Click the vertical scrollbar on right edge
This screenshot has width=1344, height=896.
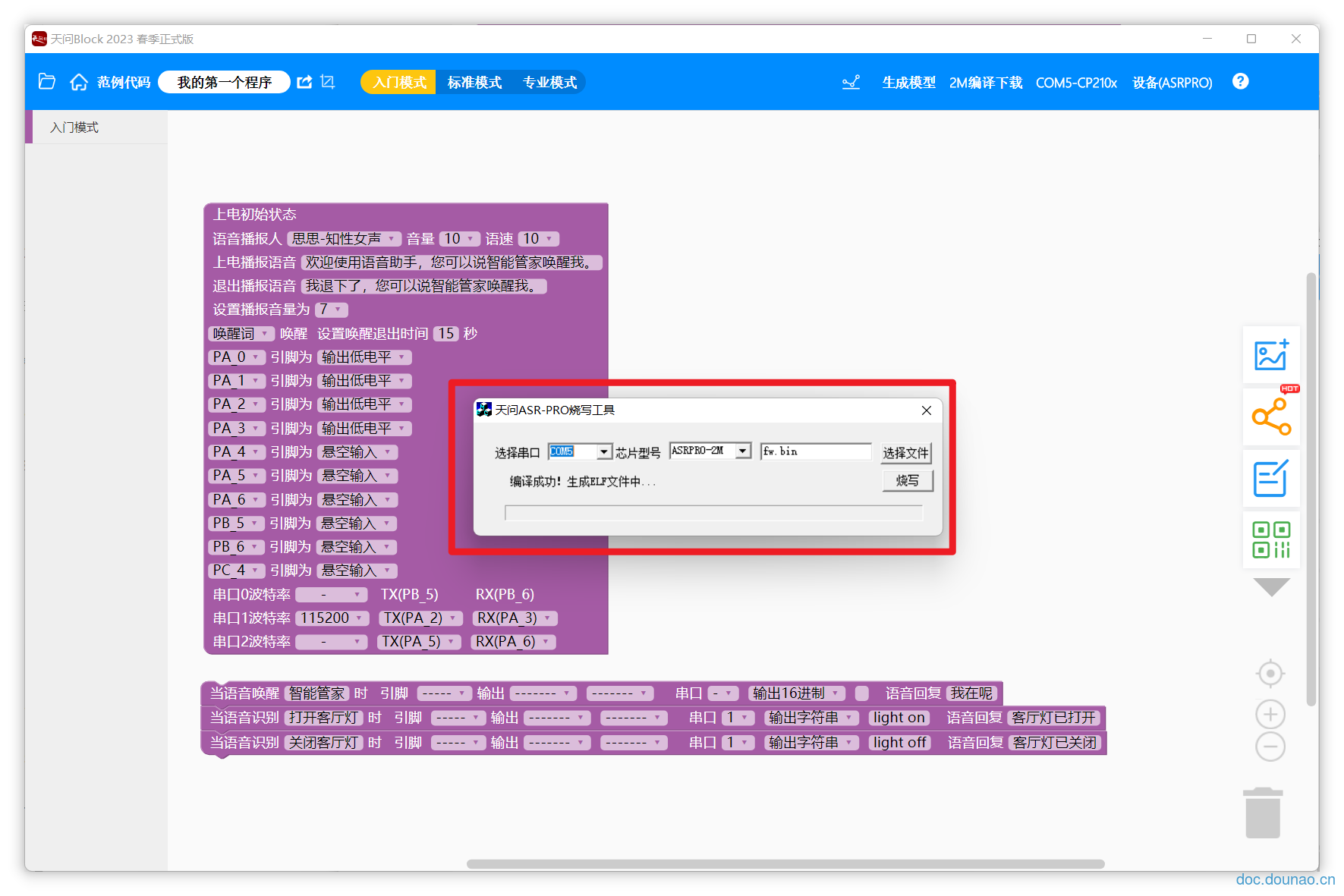tap(1311, 489)
